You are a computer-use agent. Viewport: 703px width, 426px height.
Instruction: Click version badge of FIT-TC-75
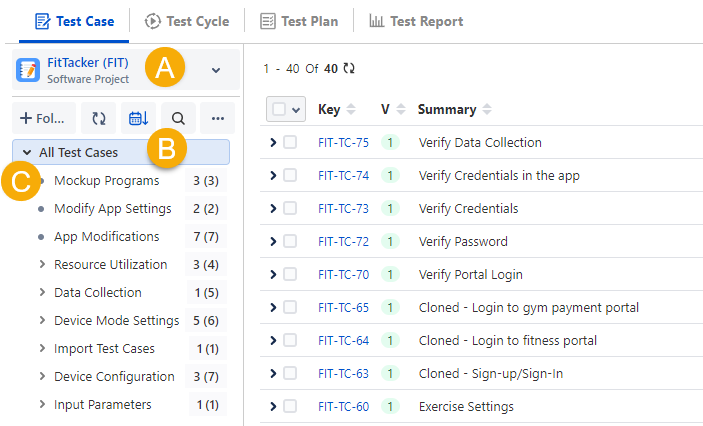(x=390, y=143)
